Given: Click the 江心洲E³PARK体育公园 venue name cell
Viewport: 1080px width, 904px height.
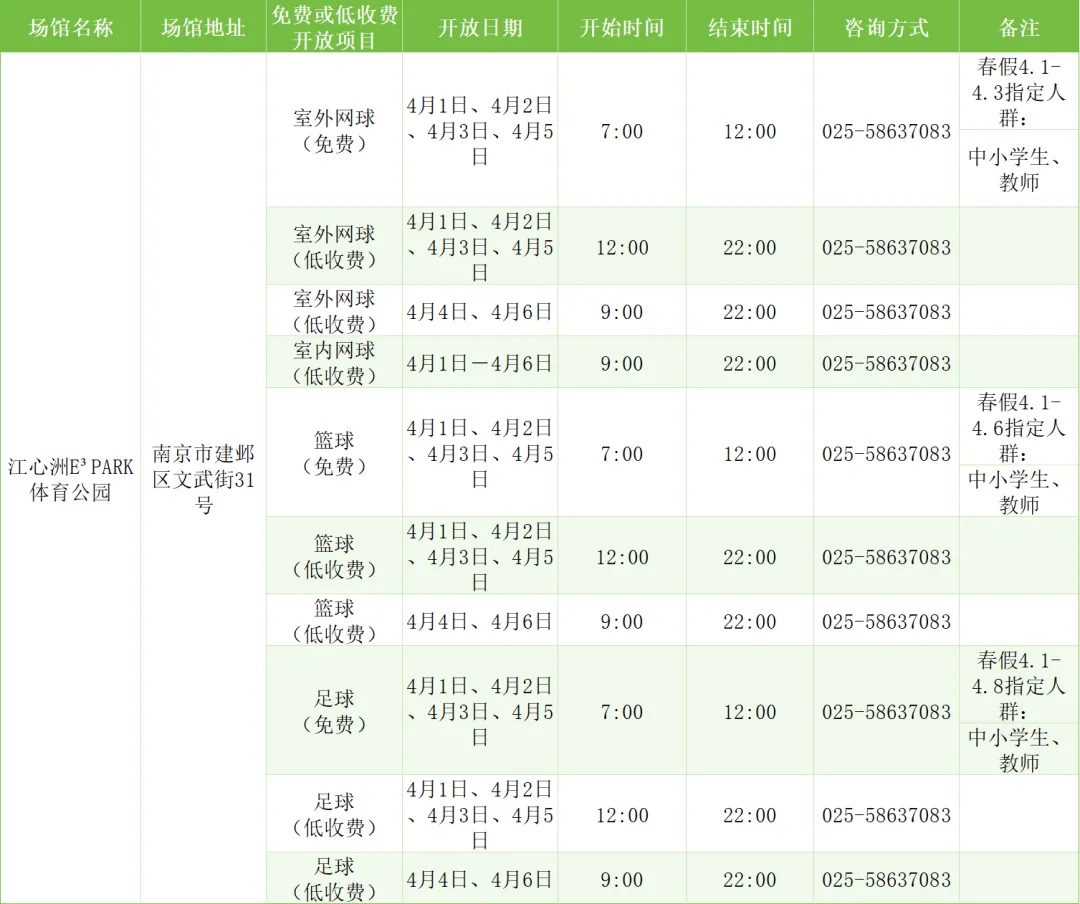Looking at the screenshot, I should [x=70, y=480].
